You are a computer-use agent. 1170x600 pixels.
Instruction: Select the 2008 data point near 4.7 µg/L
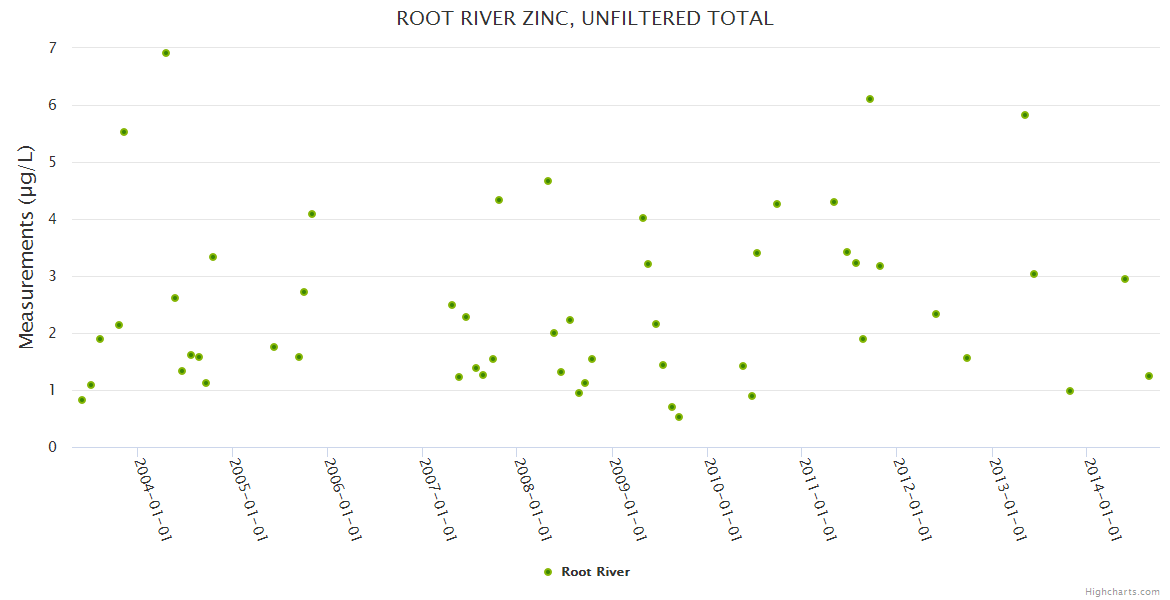548,181
